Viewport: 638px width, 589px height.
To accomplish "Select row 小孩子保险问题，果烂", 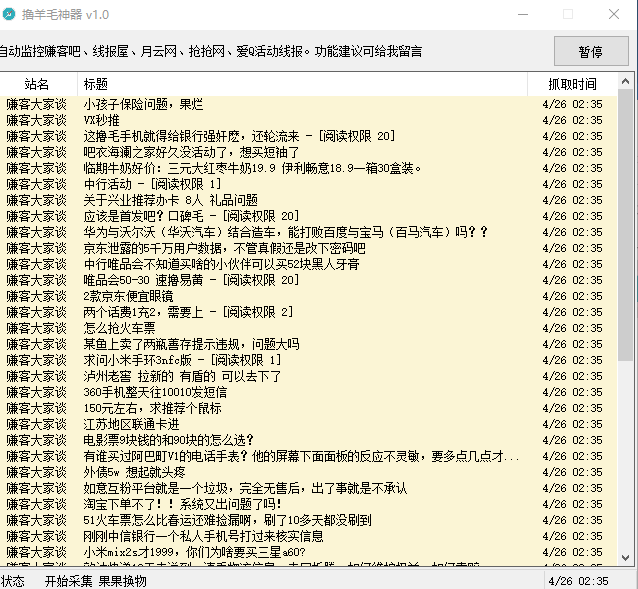I will pos(308,104).
